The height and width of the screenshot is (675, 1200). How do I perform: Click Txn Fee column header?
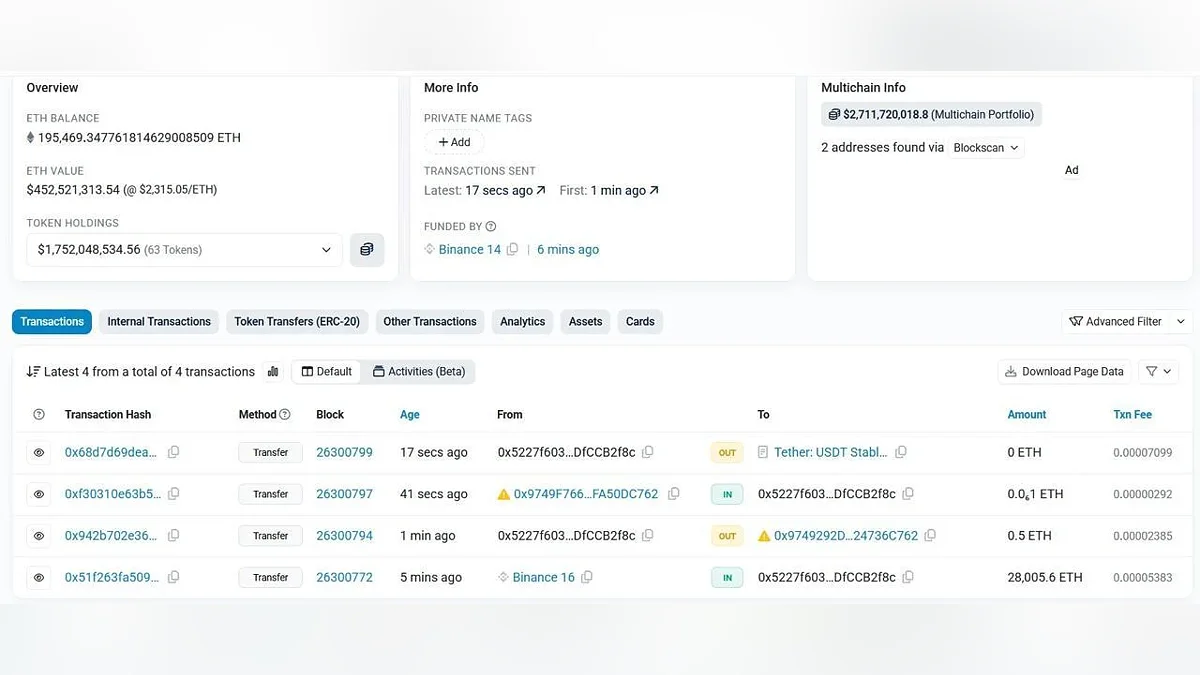coord(1133,415)
